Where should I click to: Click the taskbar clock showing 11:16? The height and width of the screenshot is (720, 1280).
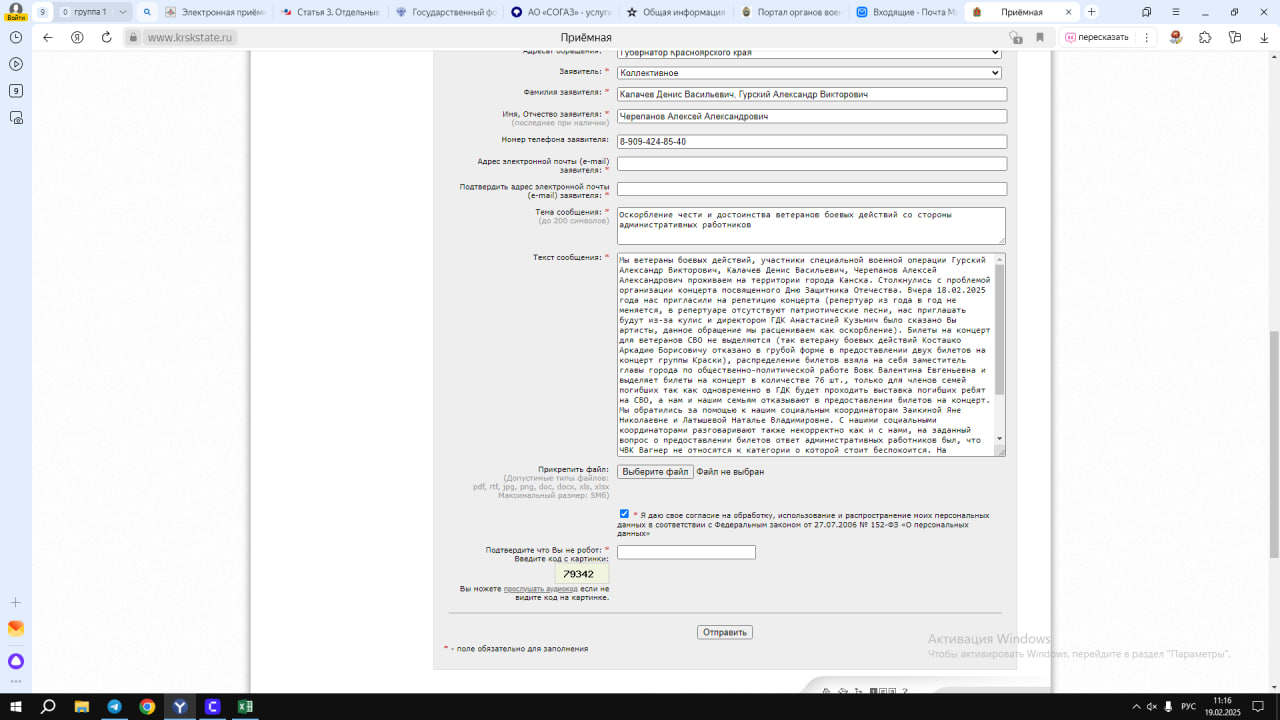pyautogui.click(x=1222, y=706)
